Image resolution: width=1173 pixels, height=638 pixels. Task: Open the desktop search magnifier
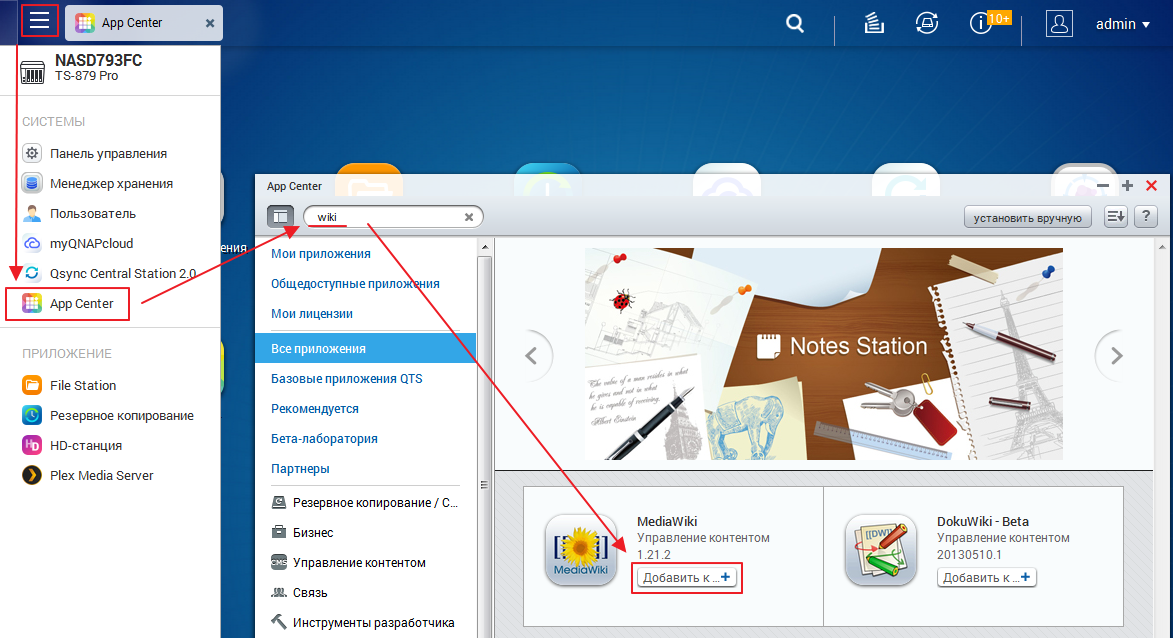point(795,24)
